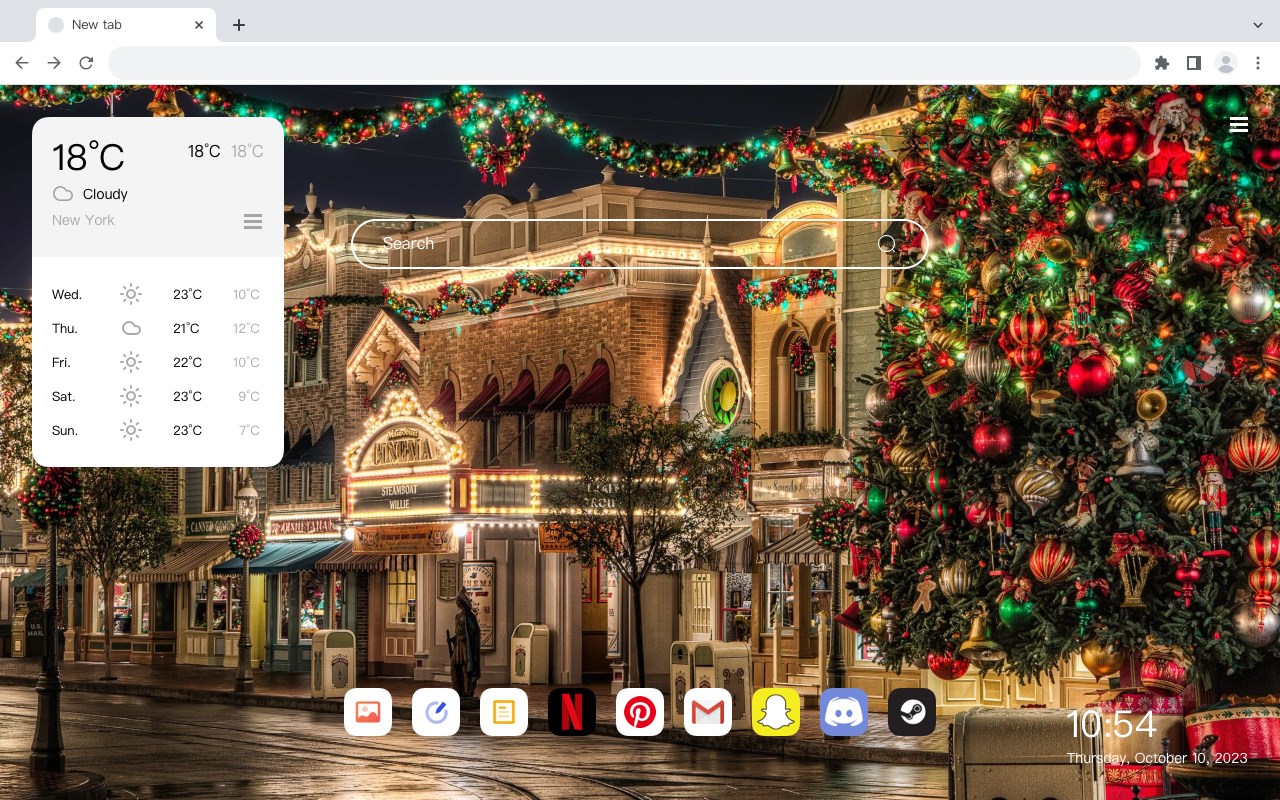
Task: Go back with the browser arrow
Action: pyautogui.click(x=22, y=63)
